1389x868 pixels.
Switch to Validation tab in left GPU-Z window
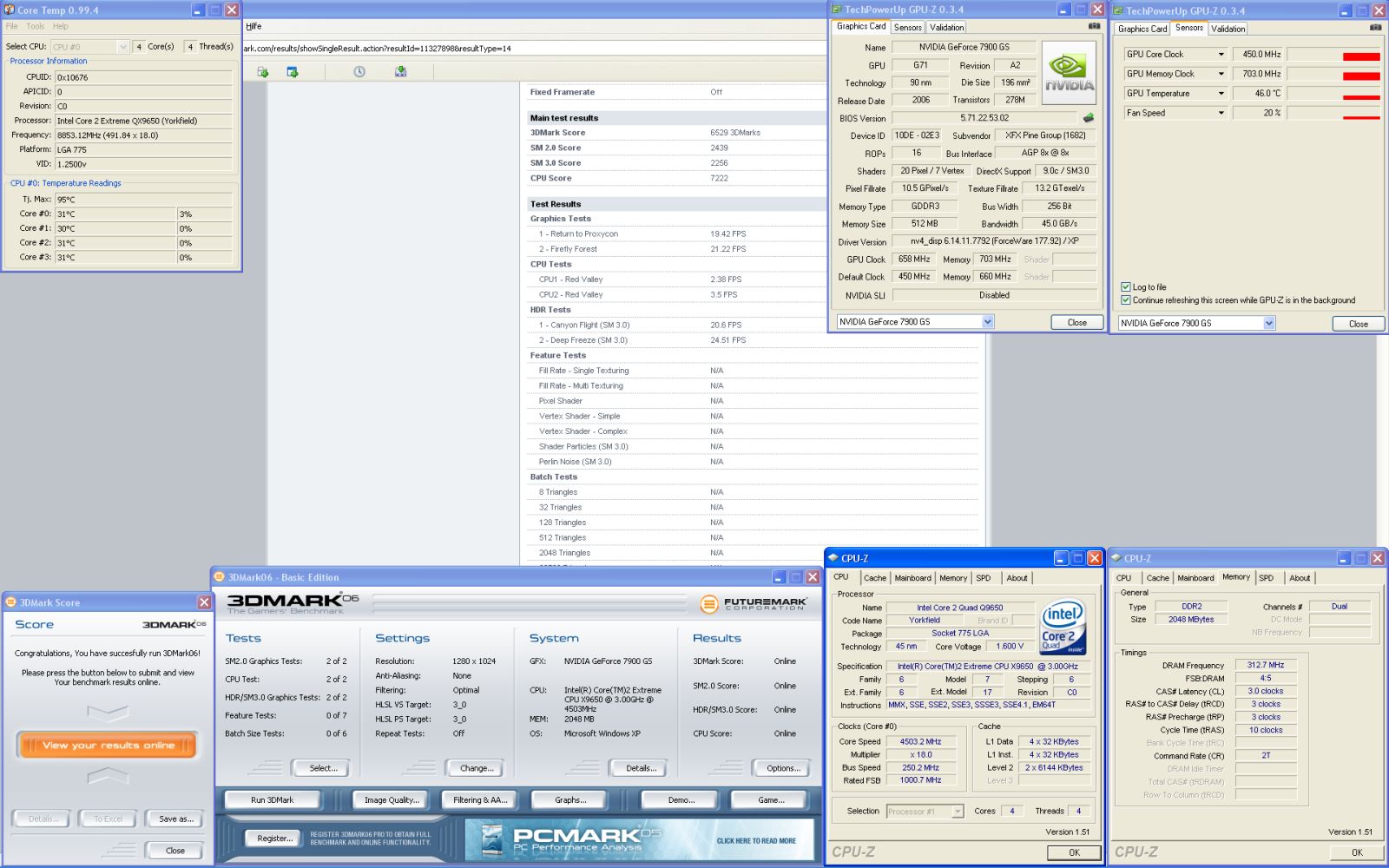pos(946,28)
